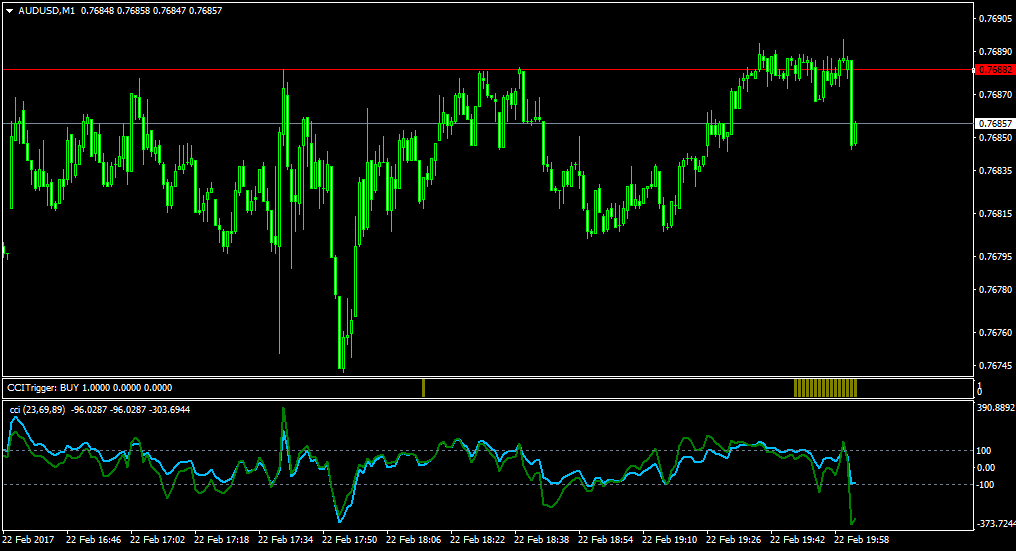Screen dimensions: 1016x551
Task: Click the 0.76745 price scale label
Action: coord(996,366)
